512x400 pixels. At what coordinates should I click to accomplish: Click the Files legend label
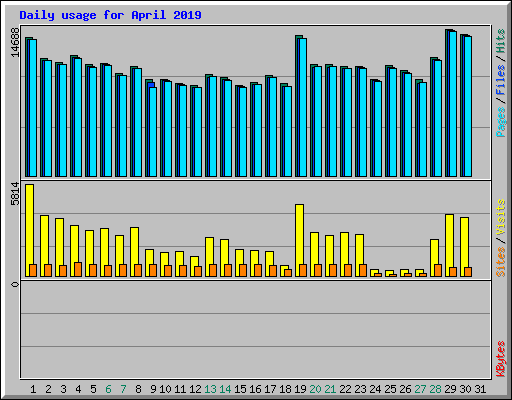click(501, 79)
